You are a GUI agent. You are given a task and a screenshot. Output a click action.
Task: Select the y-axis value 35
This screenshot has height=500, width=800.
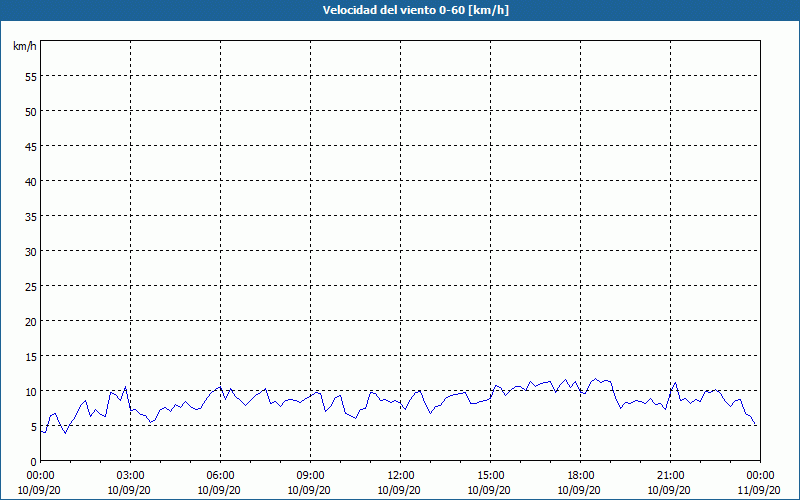point(31,216)
